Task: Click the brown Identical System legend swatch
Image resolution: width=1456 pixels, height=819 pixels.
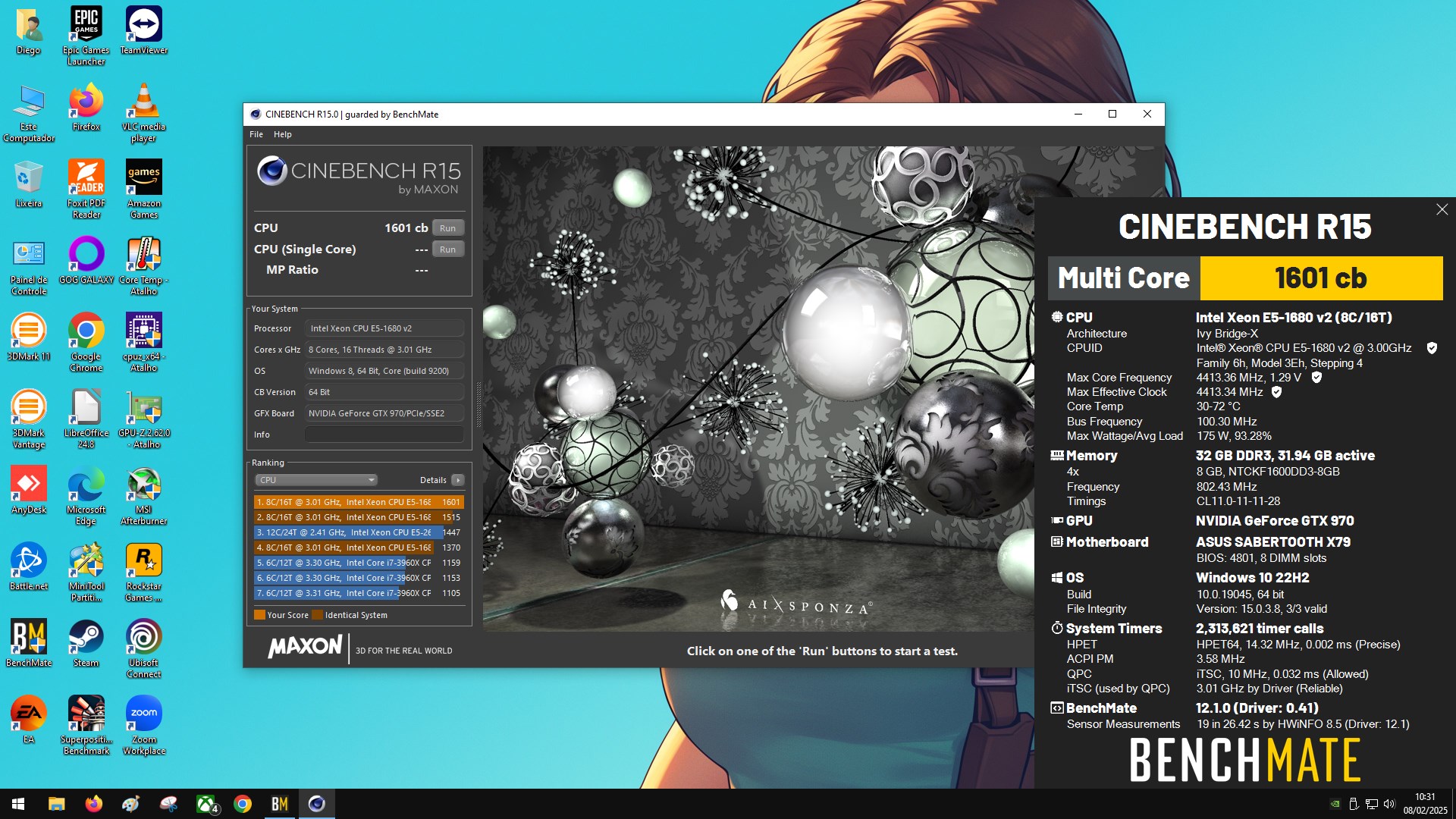Action: click(x=317, y=615)
